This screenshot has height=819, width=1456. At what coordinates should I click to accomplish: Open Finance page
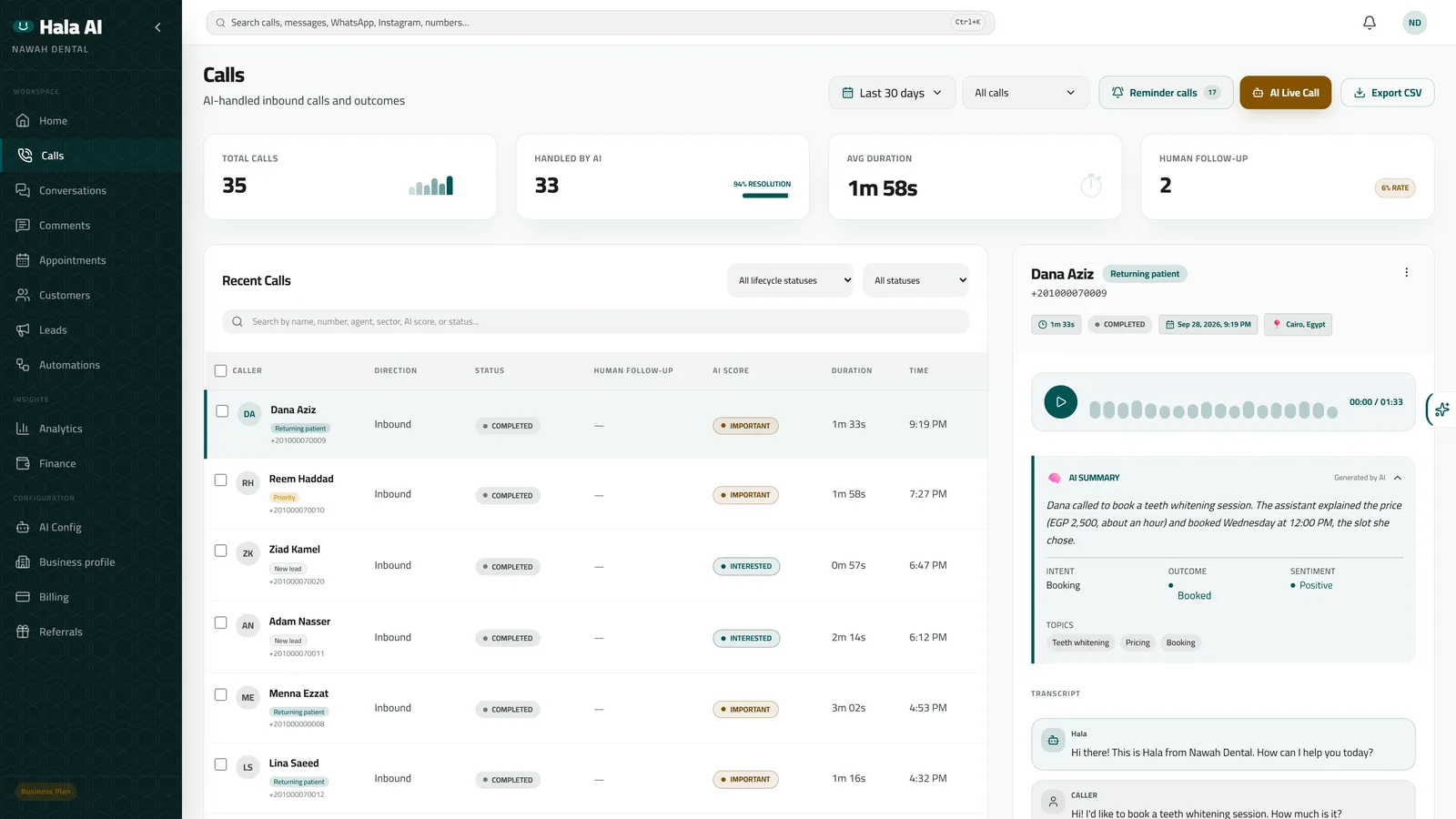91,464
